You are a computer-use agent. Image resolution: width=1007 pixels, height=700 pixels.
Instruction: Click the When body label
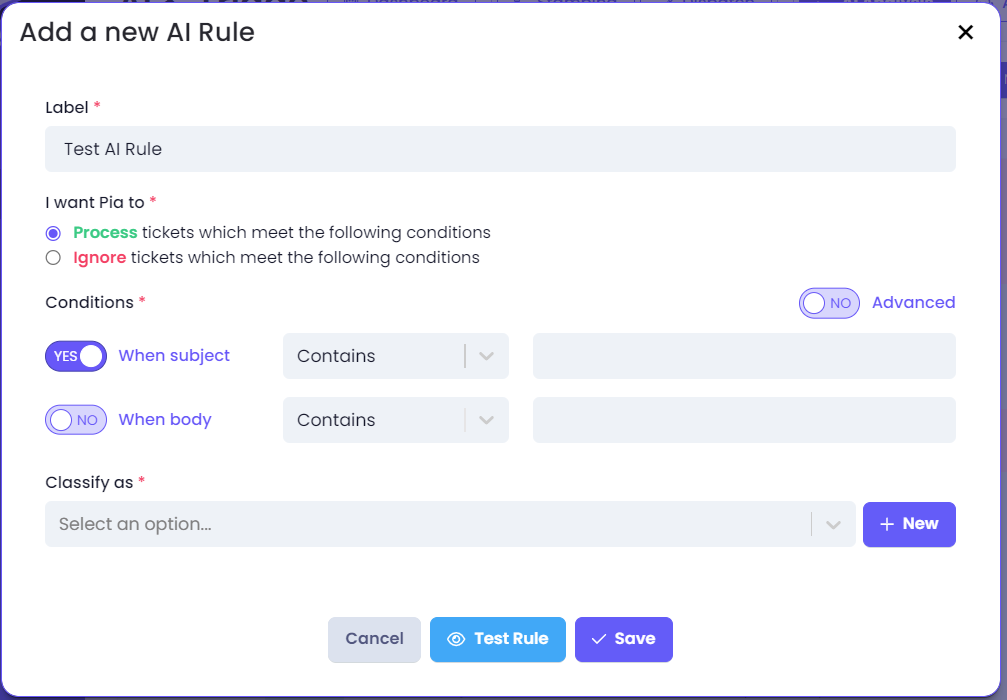coord(165,420)
